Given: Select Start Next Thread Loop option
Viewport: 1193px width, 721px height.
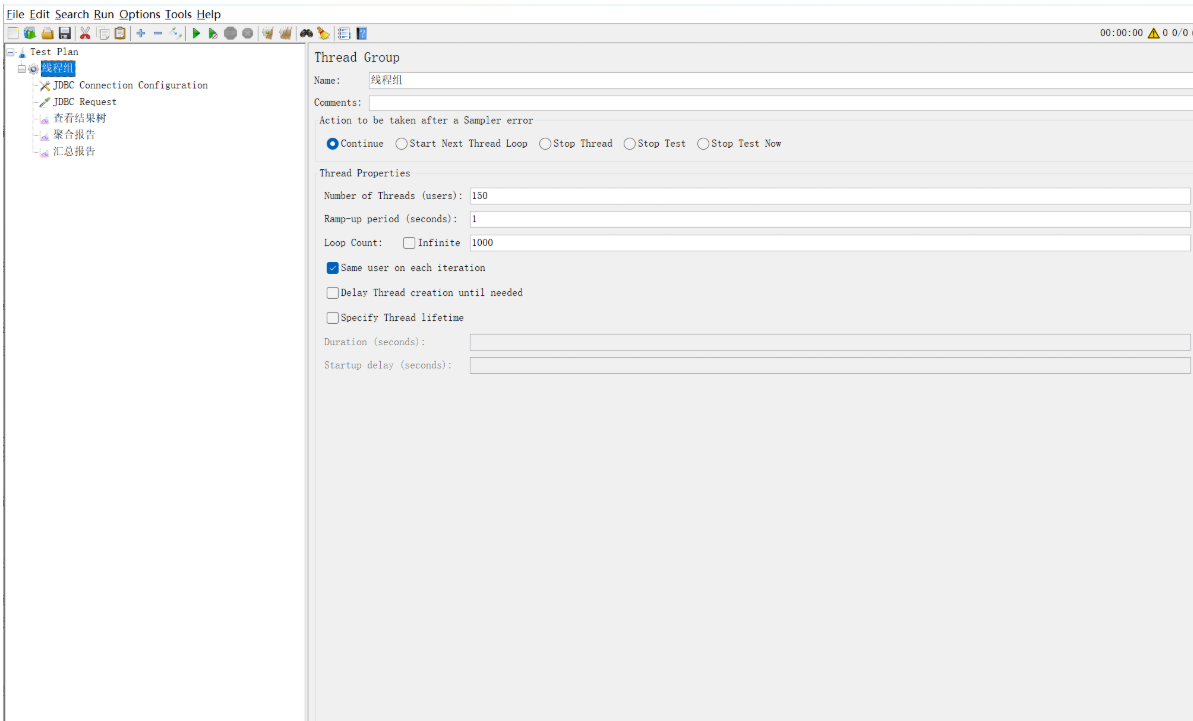Looking at the screenshot, I should point(401,144).
